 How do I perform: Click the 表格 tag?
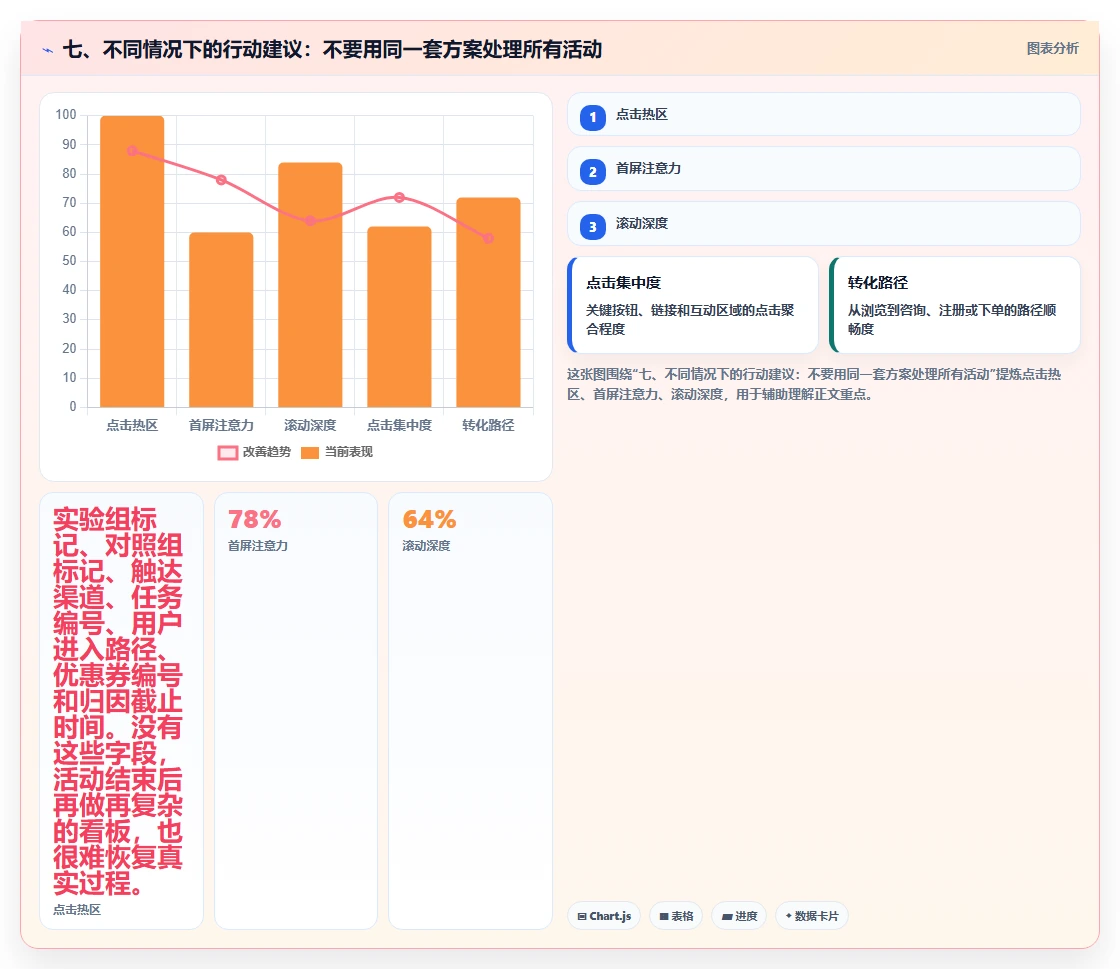(676, 916)
